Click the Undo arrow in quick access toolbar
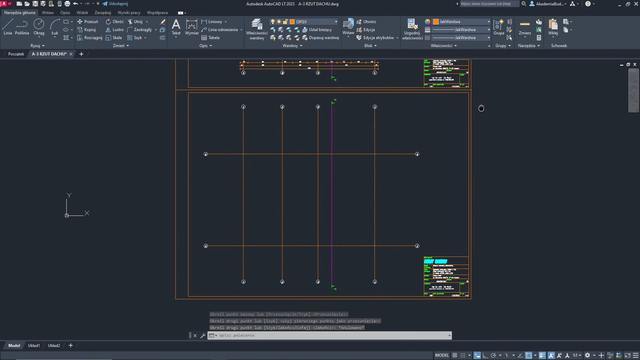The width and height of the screenshot is (640, 360). tap(75, 4)
